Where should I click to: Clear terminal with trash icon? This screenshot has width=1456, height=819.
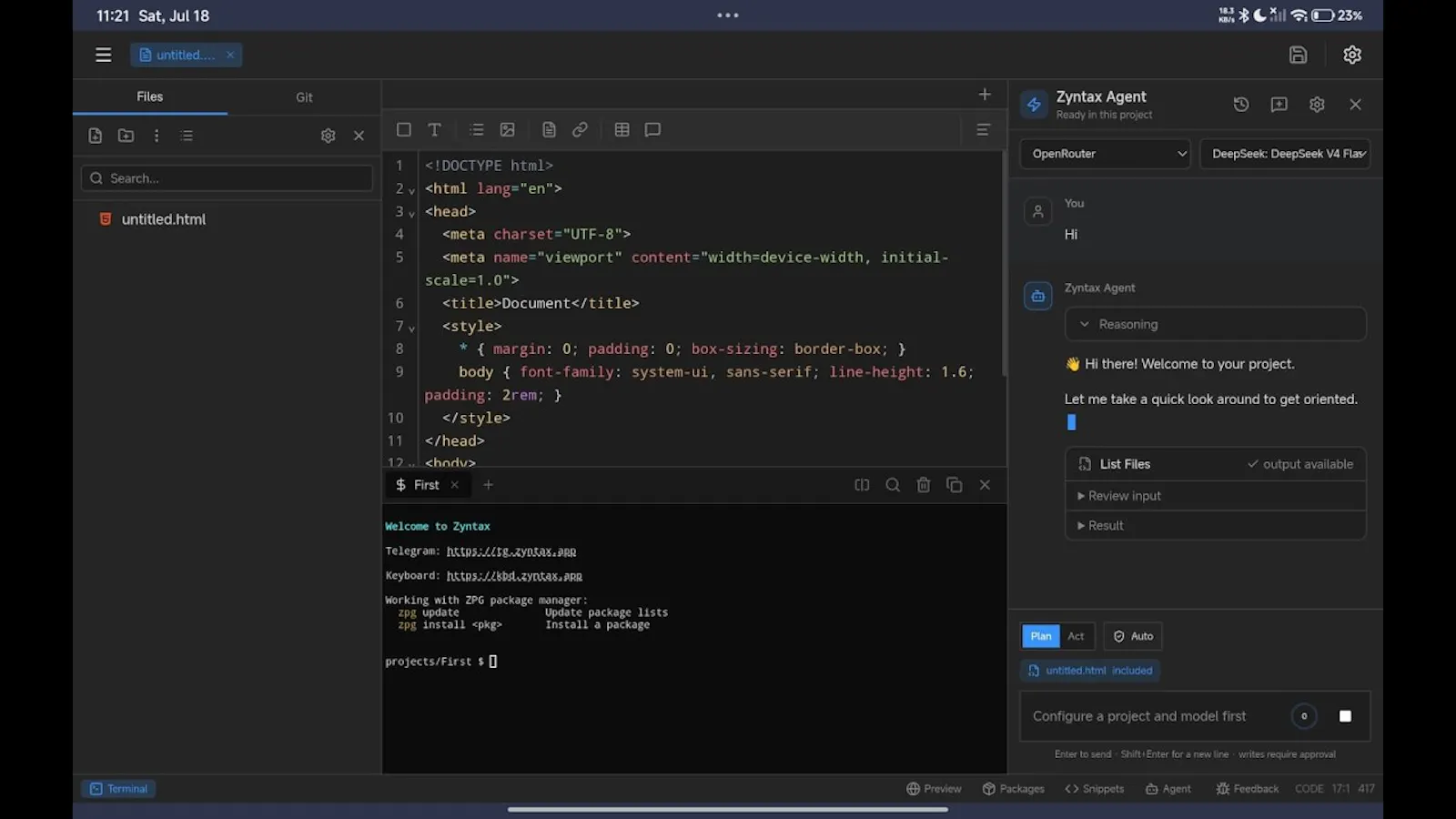924,485
